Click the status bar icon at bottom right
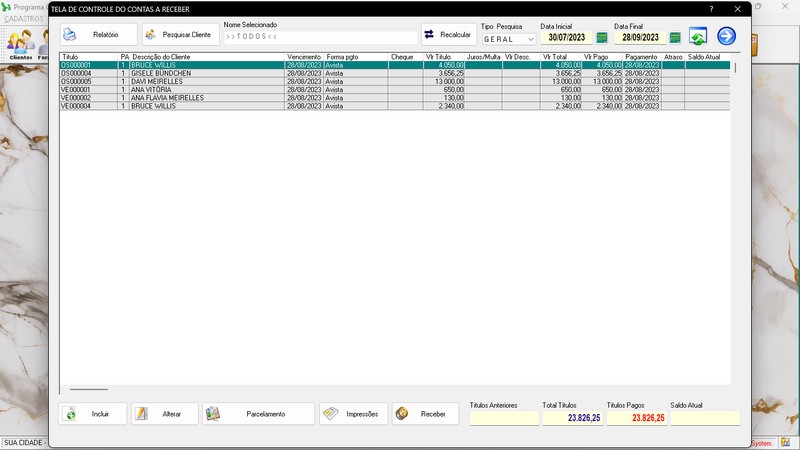Image resolution: width=800 pixels, height=450 pixels. (785, 443)
